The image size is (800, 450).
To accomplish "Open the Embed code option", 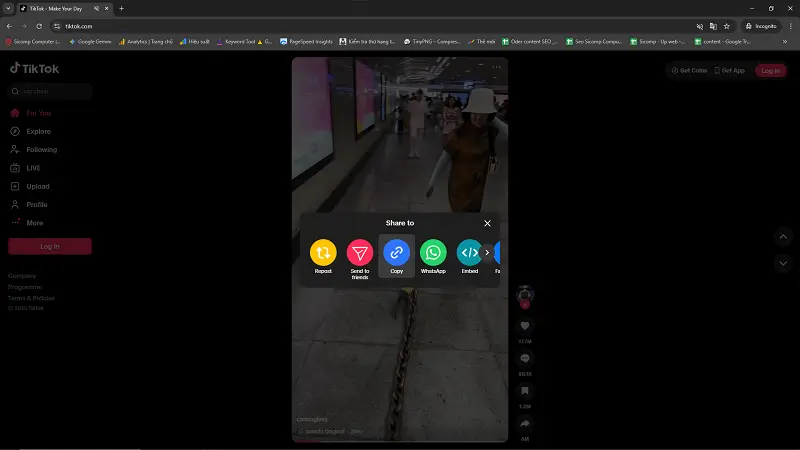I will [469, 256].
